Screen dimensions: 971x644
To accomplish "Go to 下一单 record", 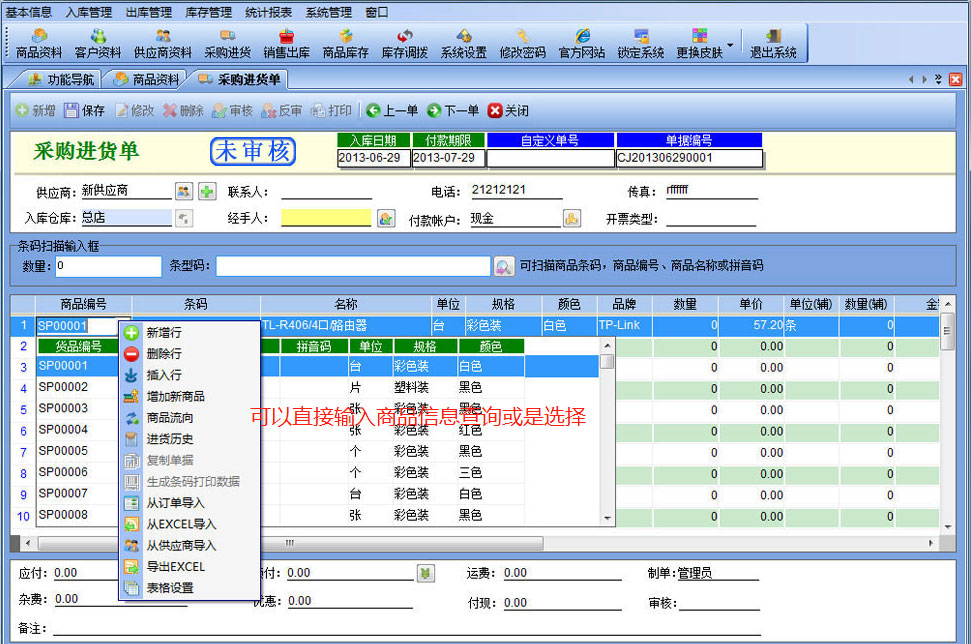I will point(452,111).
